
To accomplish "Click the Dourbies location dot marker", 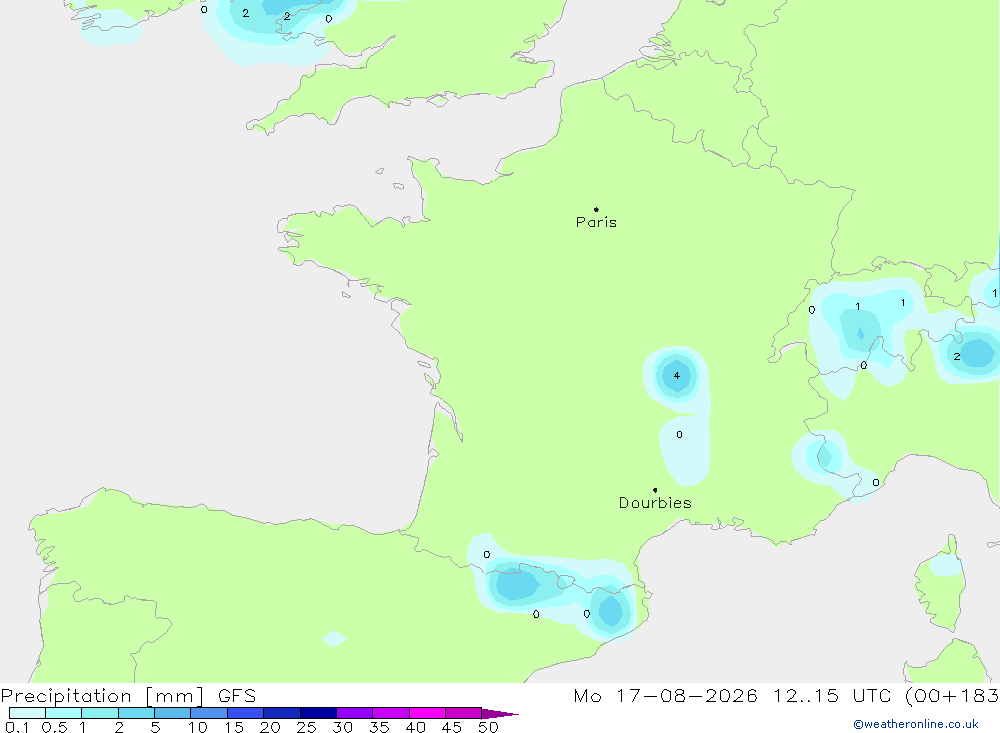I will 655,490.
